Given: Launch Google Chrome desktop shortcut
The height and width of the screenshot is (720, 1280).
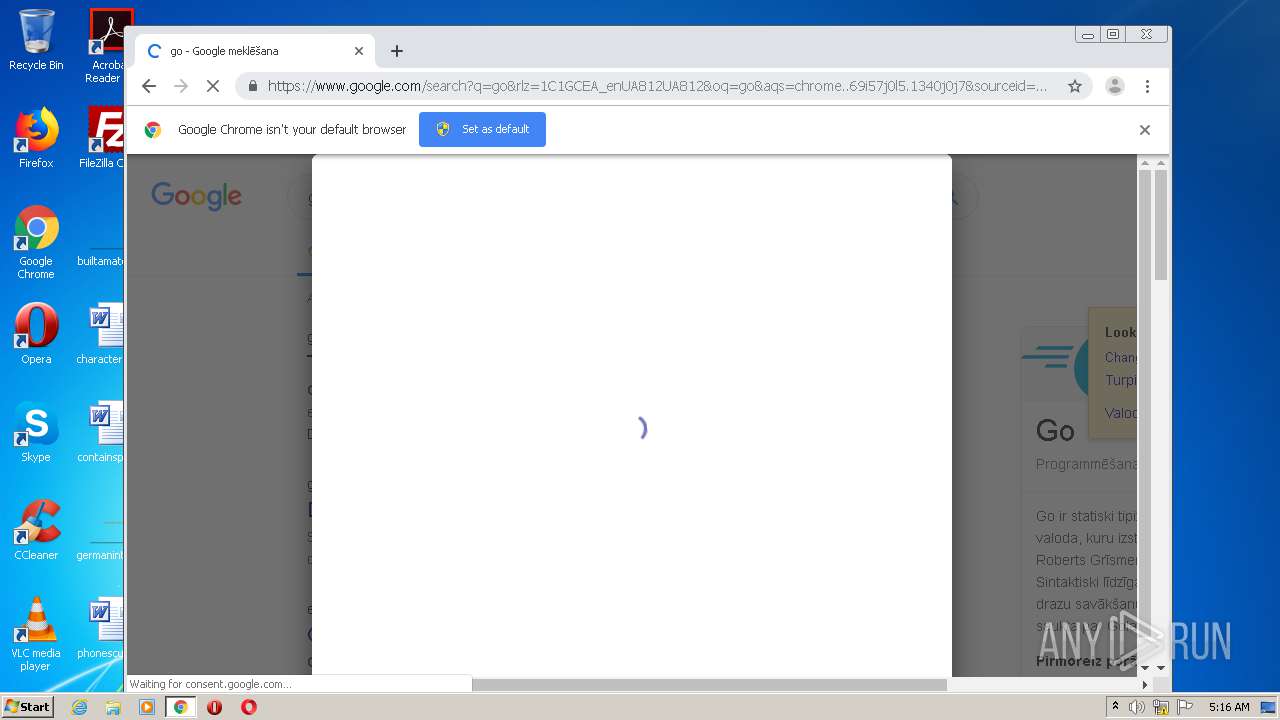Looking at the screenshot, I should 36,242.
